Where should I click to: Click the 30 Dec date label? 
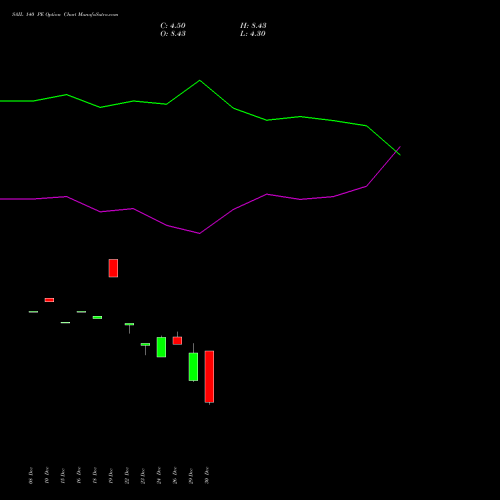coord(207,476)
